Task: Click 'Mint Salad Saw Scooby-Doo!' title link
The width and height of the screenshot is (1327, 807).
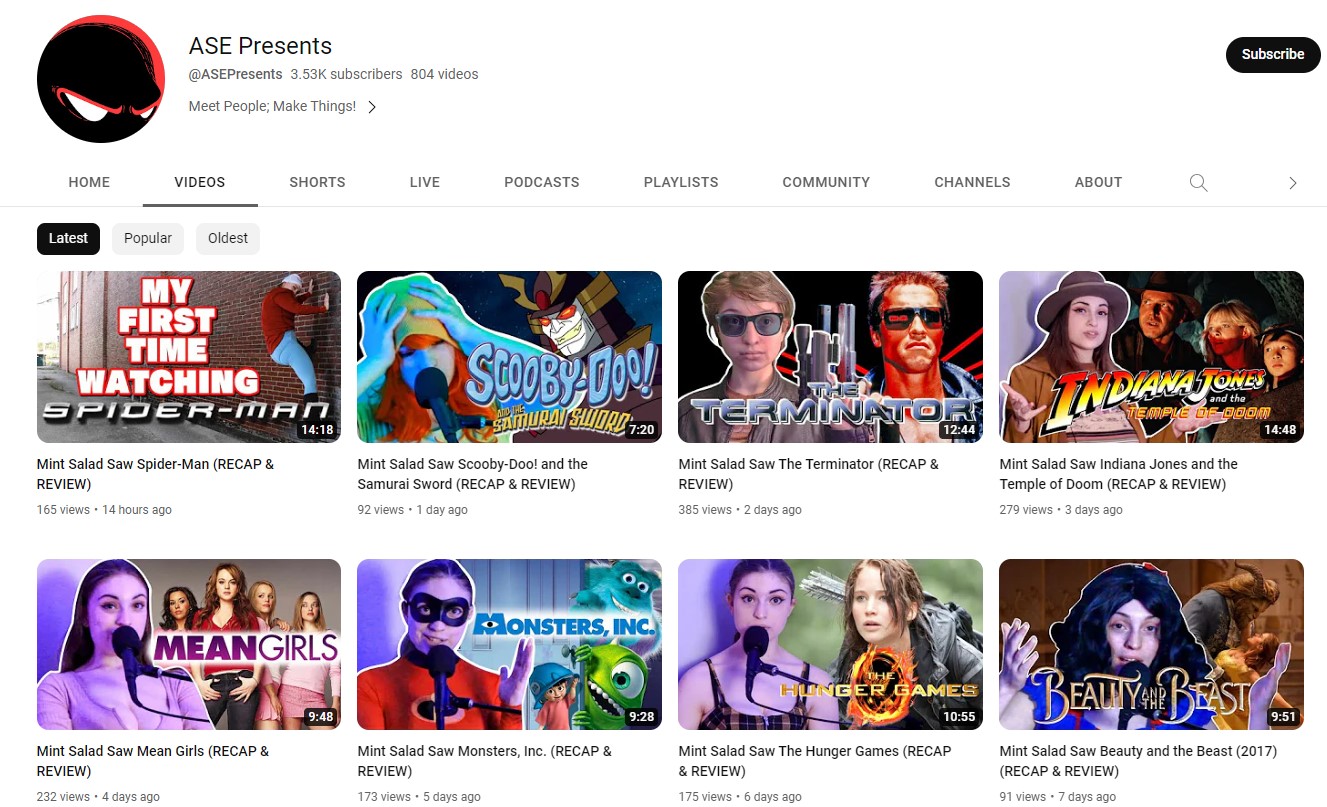Action: tap(472, 474)
